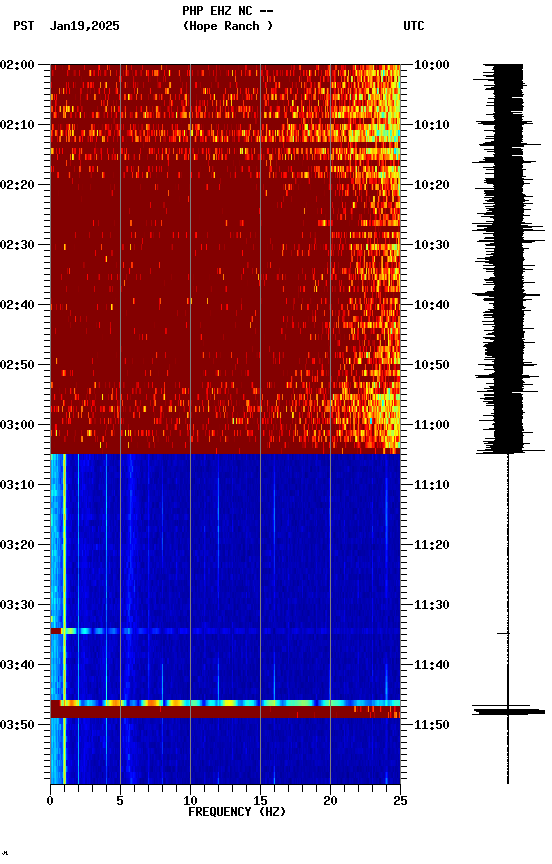Image resolution: width=552 pixels, height=864 pixels.
Task: Click the 10 Hz axis tick label
Action: click(x=190, y=801)
